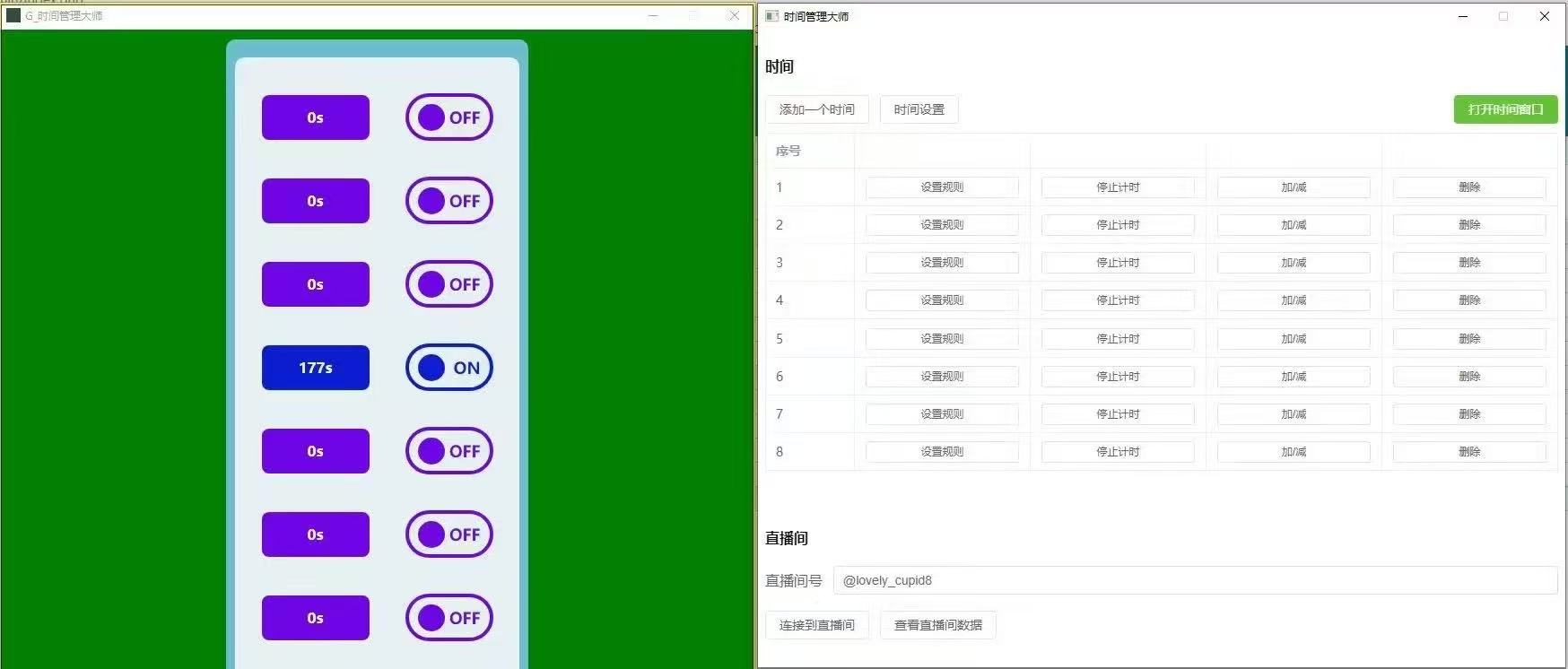Click 设置规则 in row 4
Viewport: 1568px width, 669px height.
coord(942,300)
